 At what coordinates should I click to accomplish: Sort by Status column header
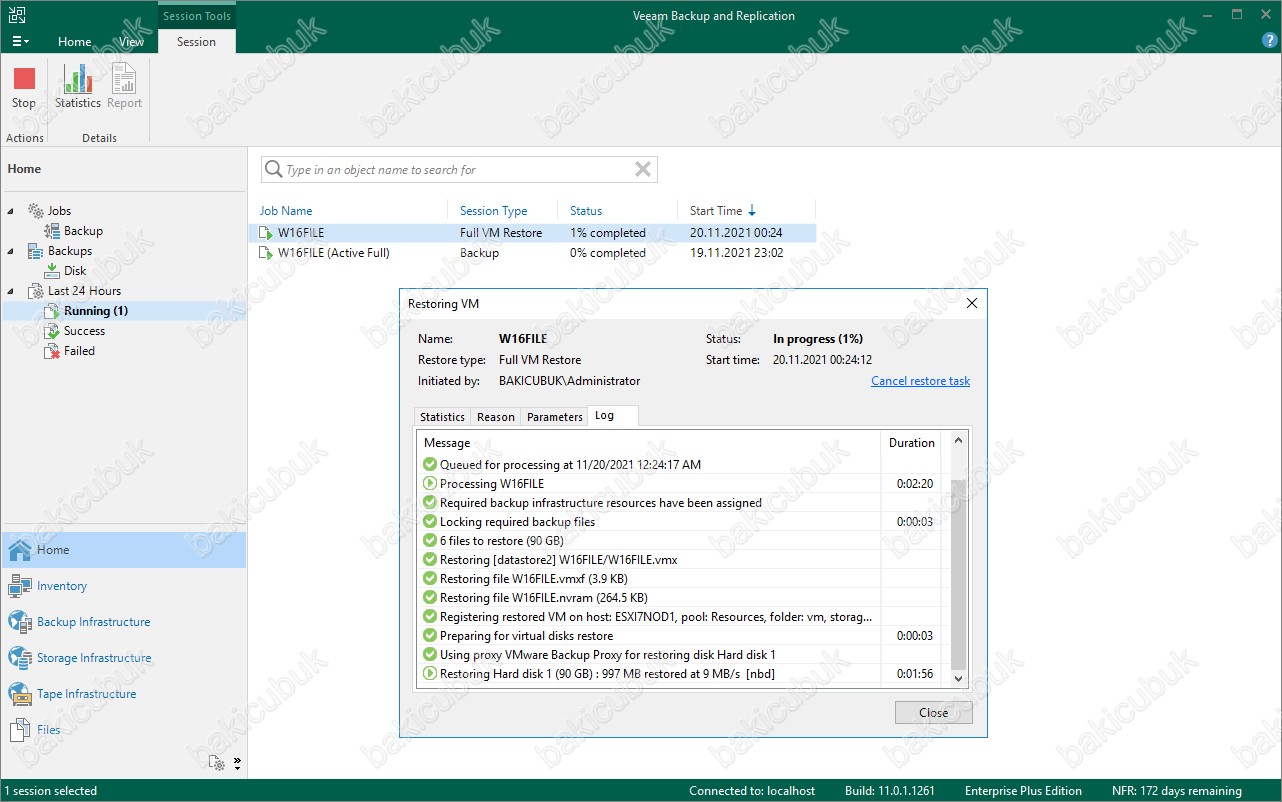pyautogui.click(x=586, y=211)
